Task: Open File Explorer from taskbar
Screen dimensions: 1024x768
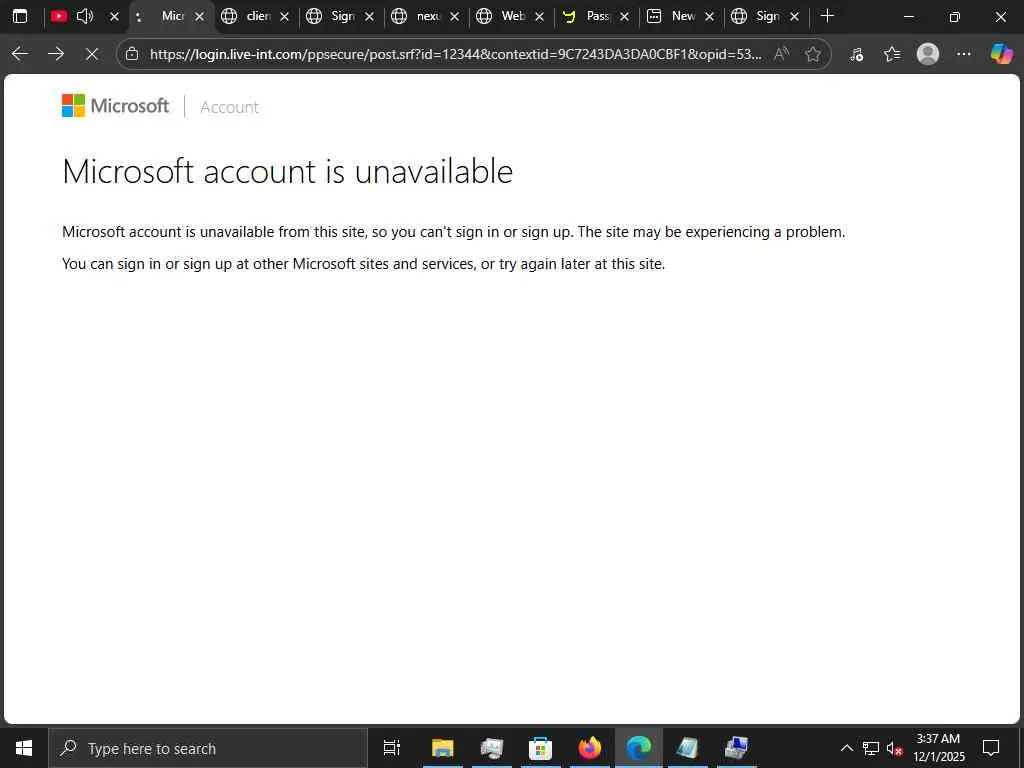Action: click(443, 748)
